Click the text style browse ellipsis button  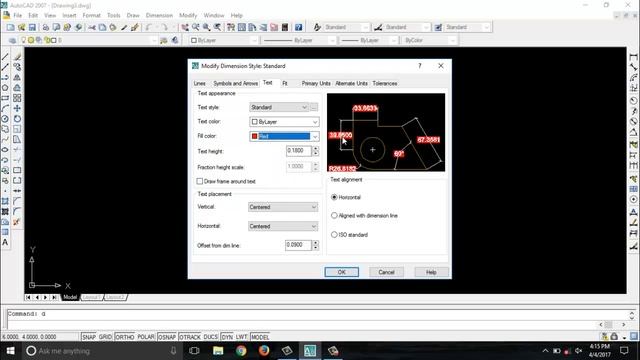(x=314, y=107)
